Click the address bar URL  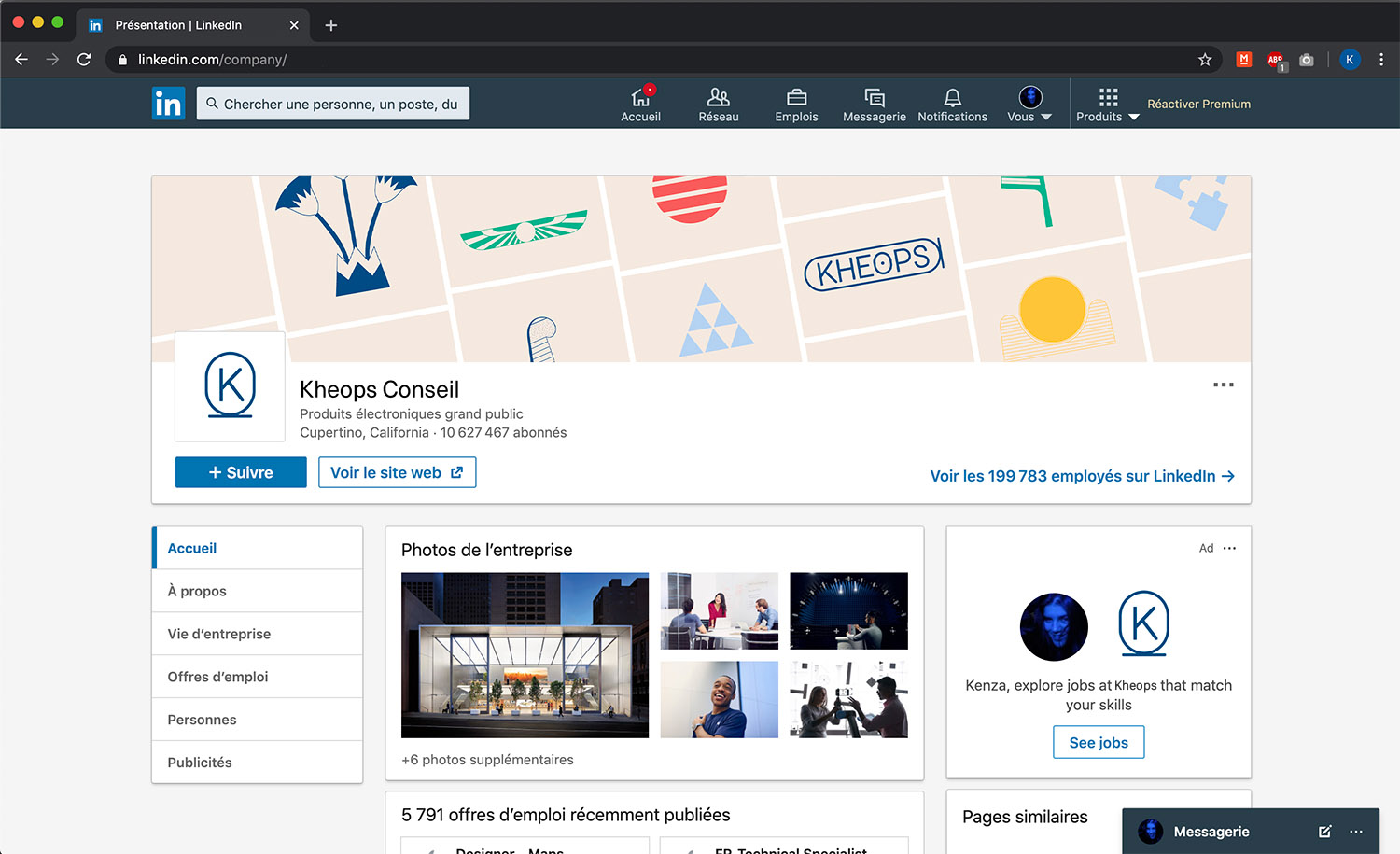(212, 59)
